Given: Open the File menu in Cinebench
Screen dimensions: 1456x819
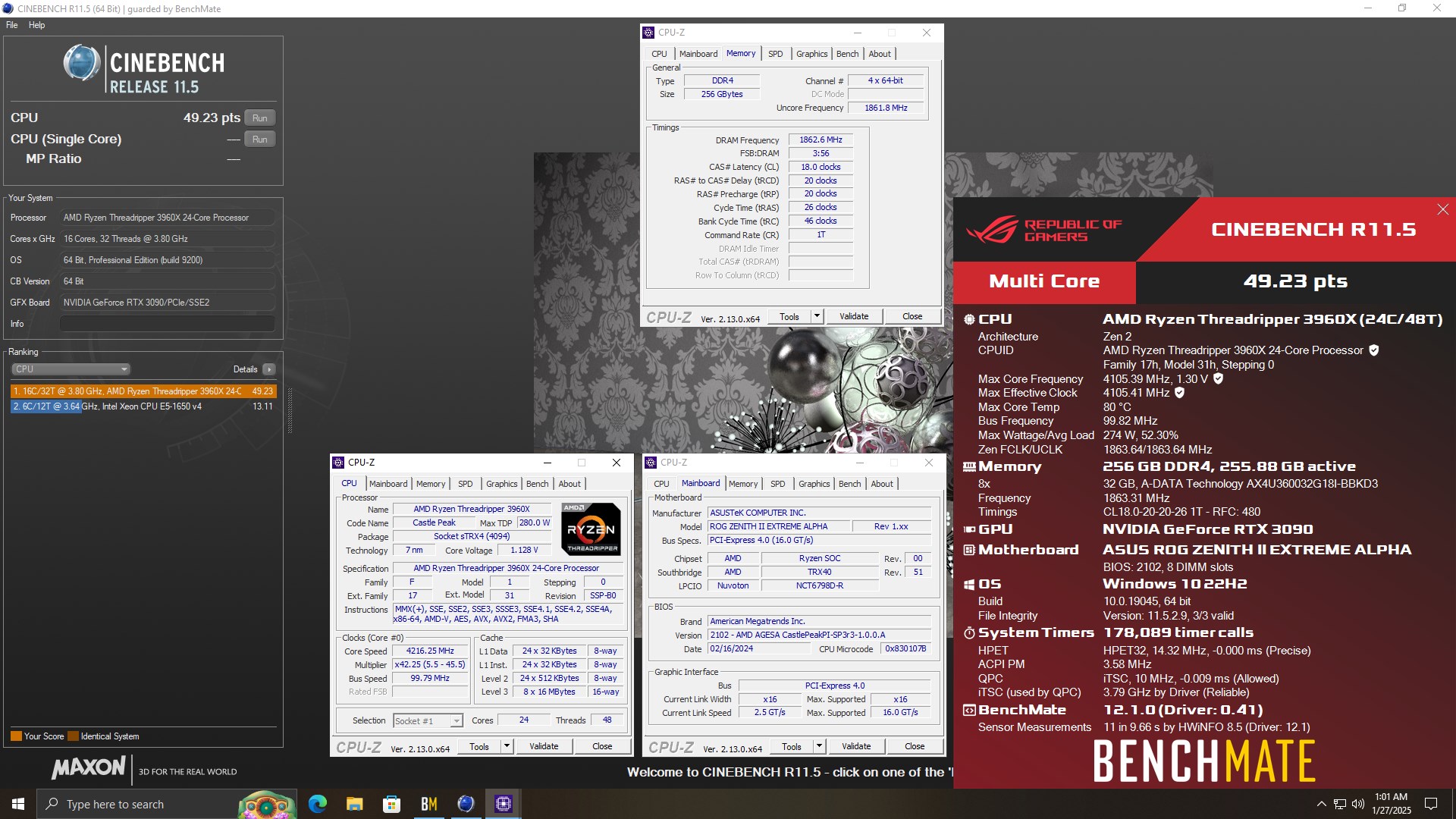Looking at the screenshot, I should 12,25.
